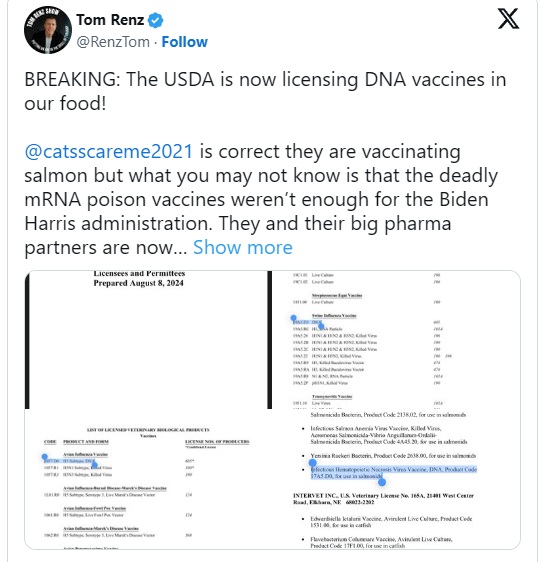The width and height of the screenshot is (545, 562).
Task: Open the bottom-right Intervet product list image
Action: point(396,479)
